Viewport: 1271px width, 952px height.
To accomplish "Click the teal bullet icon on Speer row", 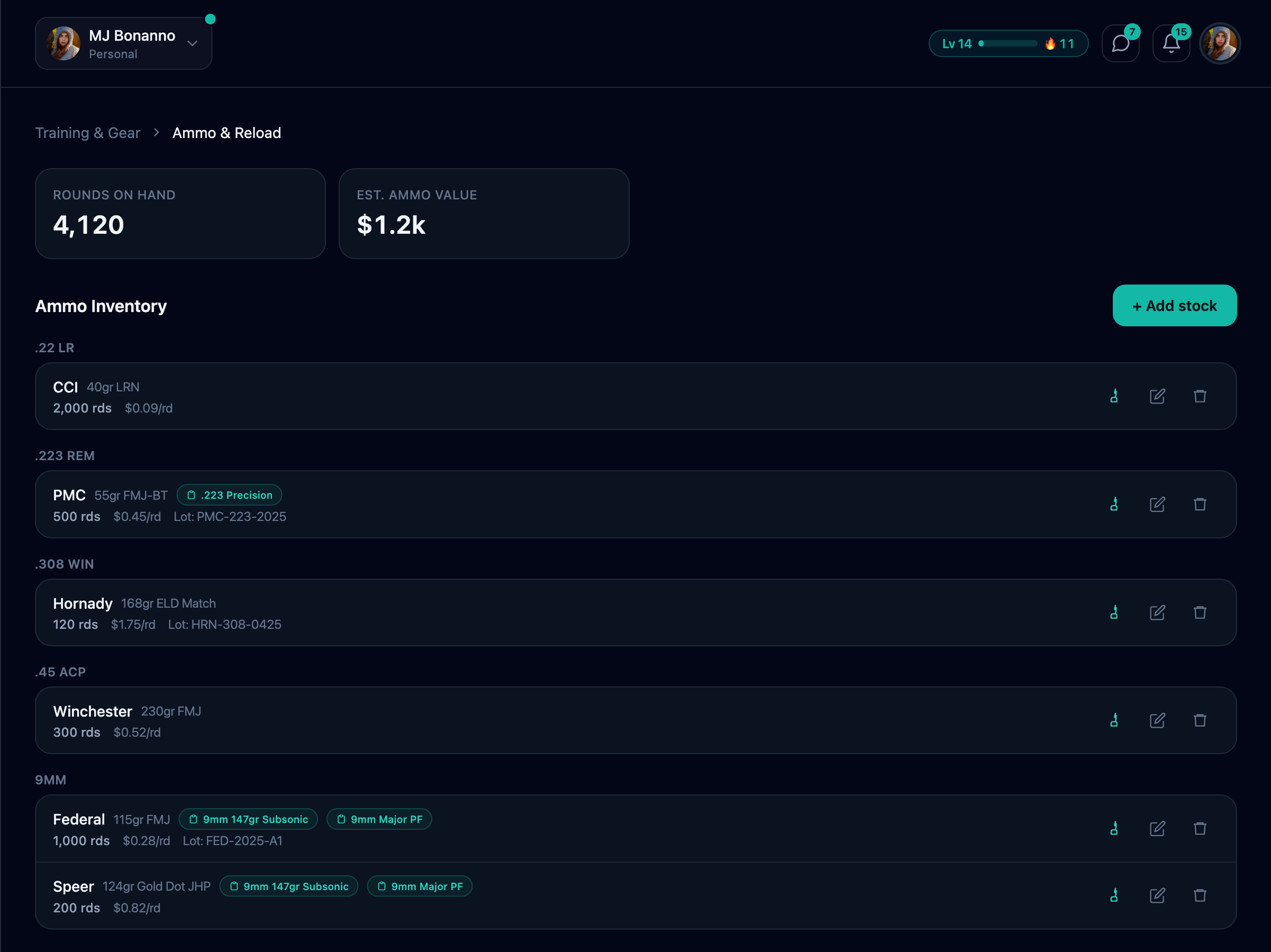I will click(x=1114, y=895).
